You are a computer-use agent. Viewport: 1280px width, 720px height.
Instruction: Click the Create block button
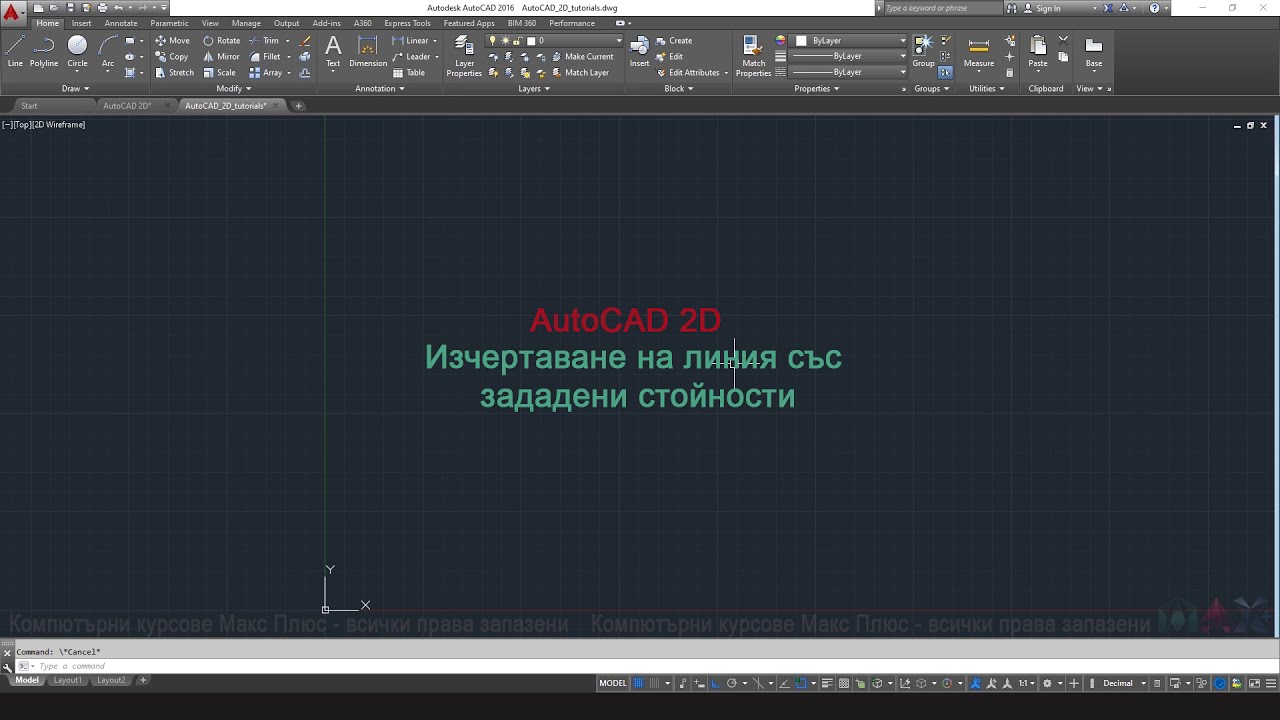674,41
